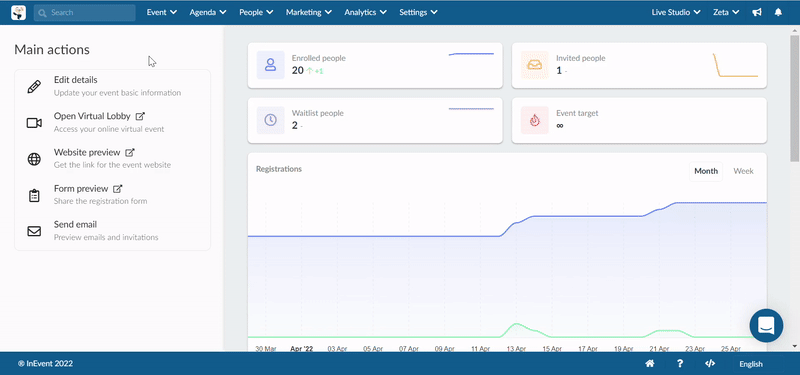Open the Zeta account dropdown
This screenshot has height=375, width=800.
(x=727, y=12)
